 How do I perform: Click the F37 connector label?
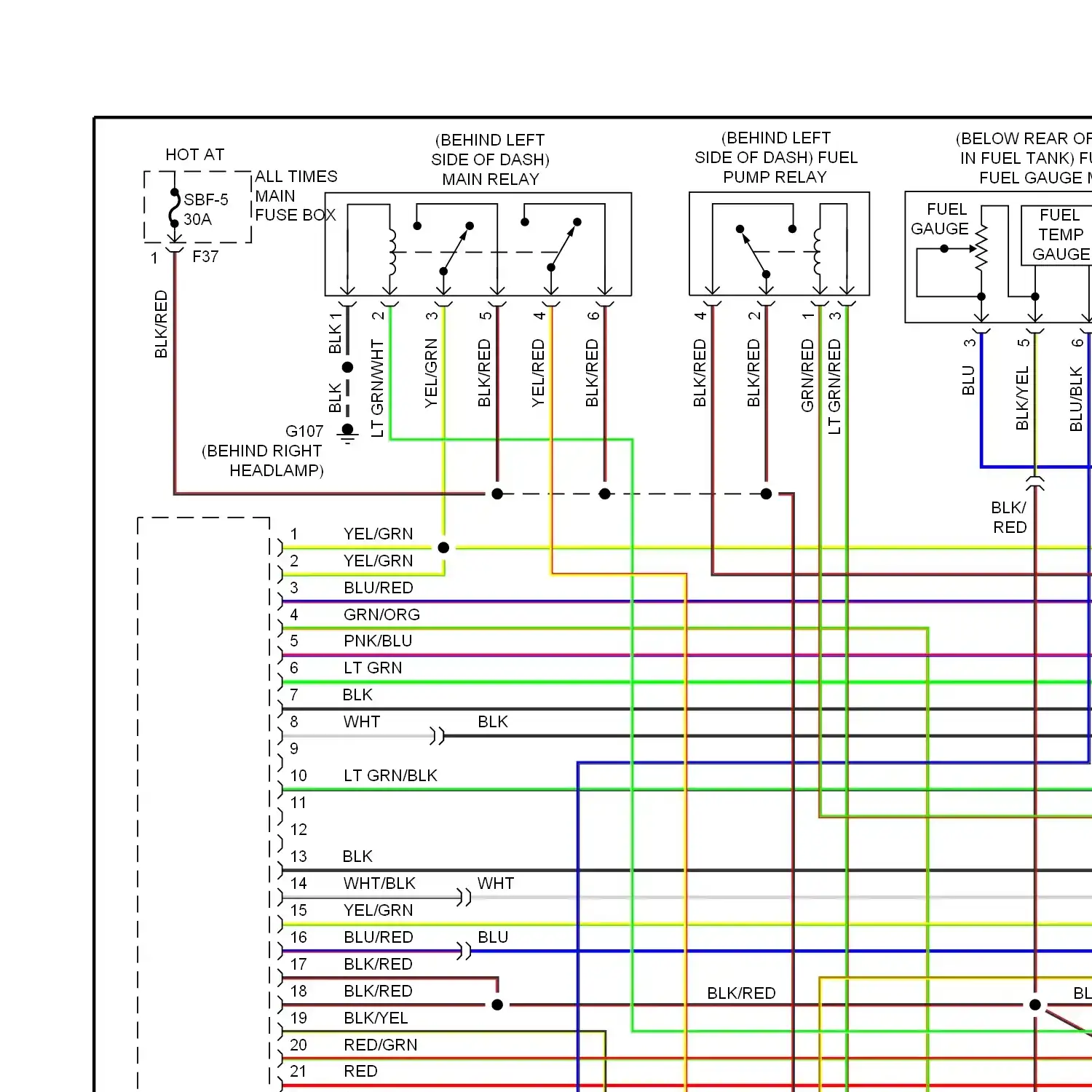(205, 256)
